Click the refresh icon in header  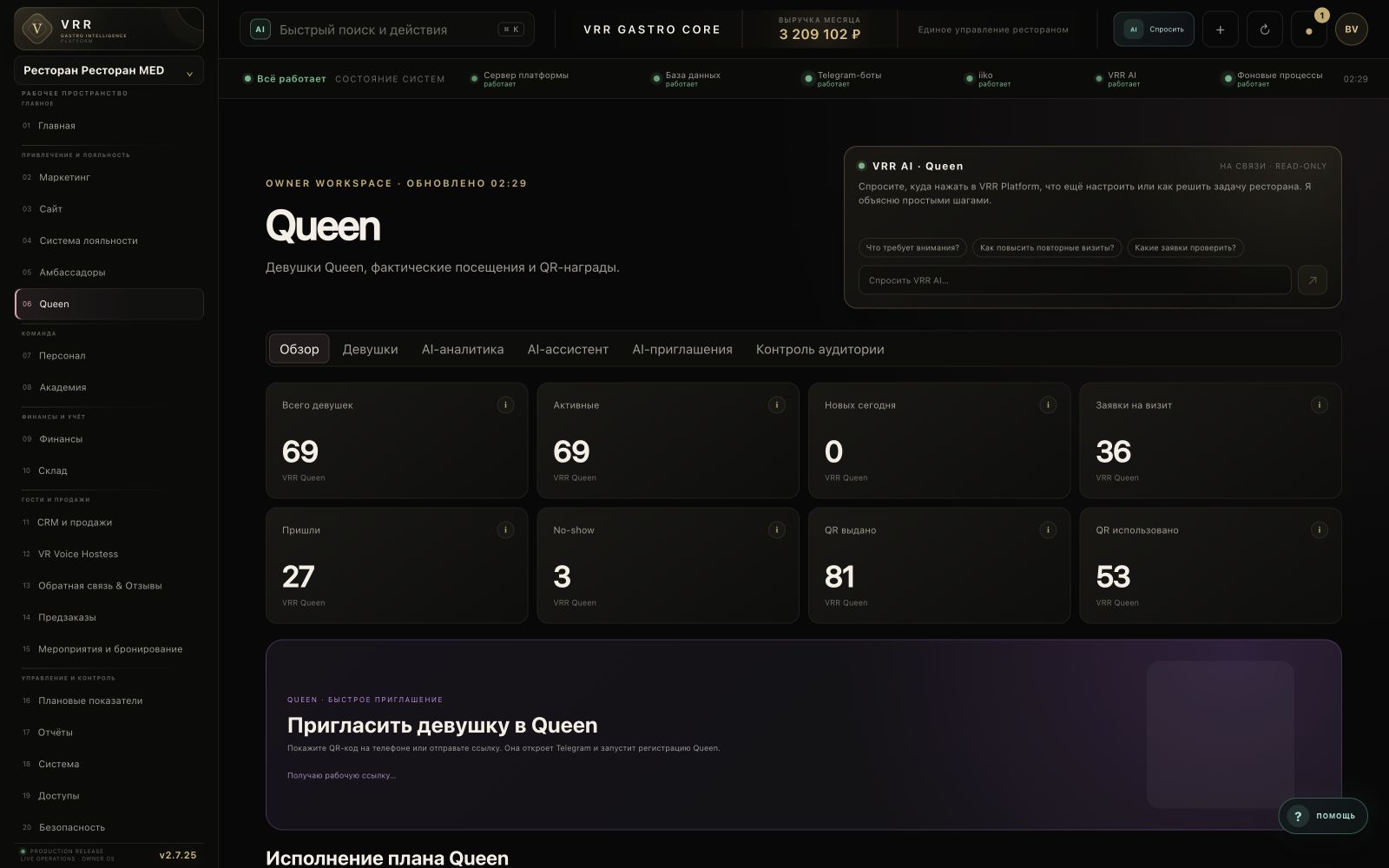(1264, 30)
